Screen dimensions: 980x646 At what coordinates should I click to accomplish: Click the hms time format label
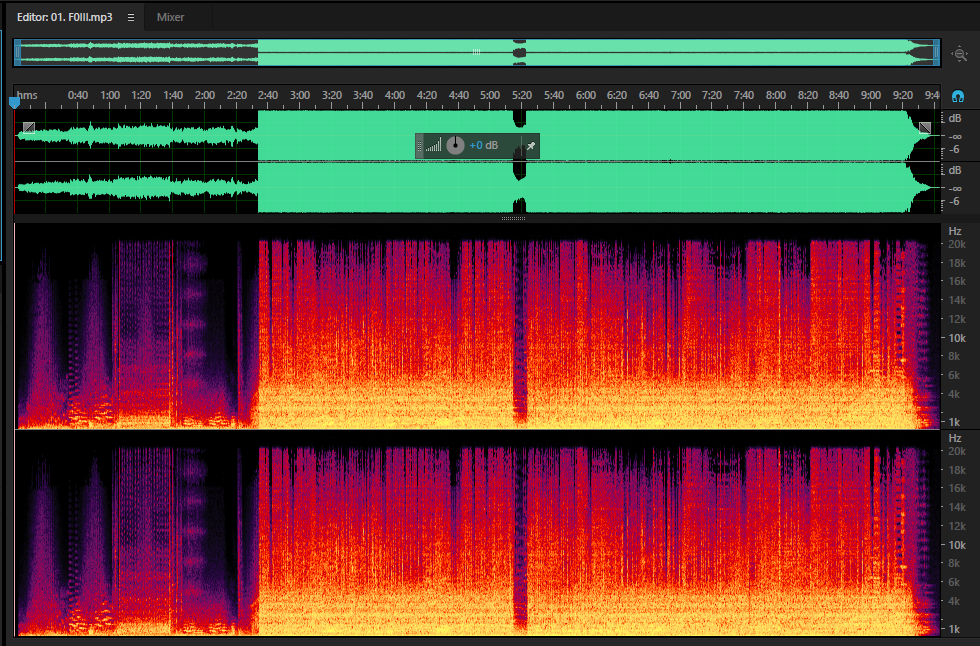click(27, 95)
